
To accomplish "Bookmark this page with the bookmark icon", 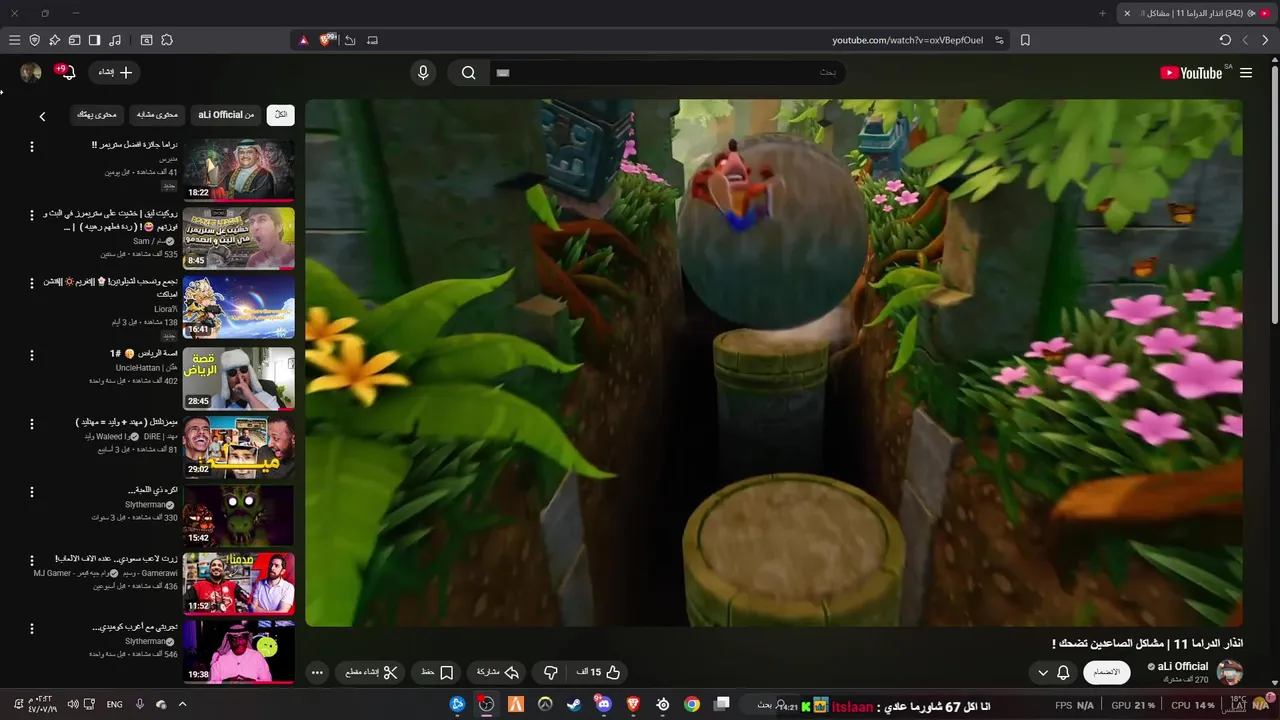I will 1025,40.
